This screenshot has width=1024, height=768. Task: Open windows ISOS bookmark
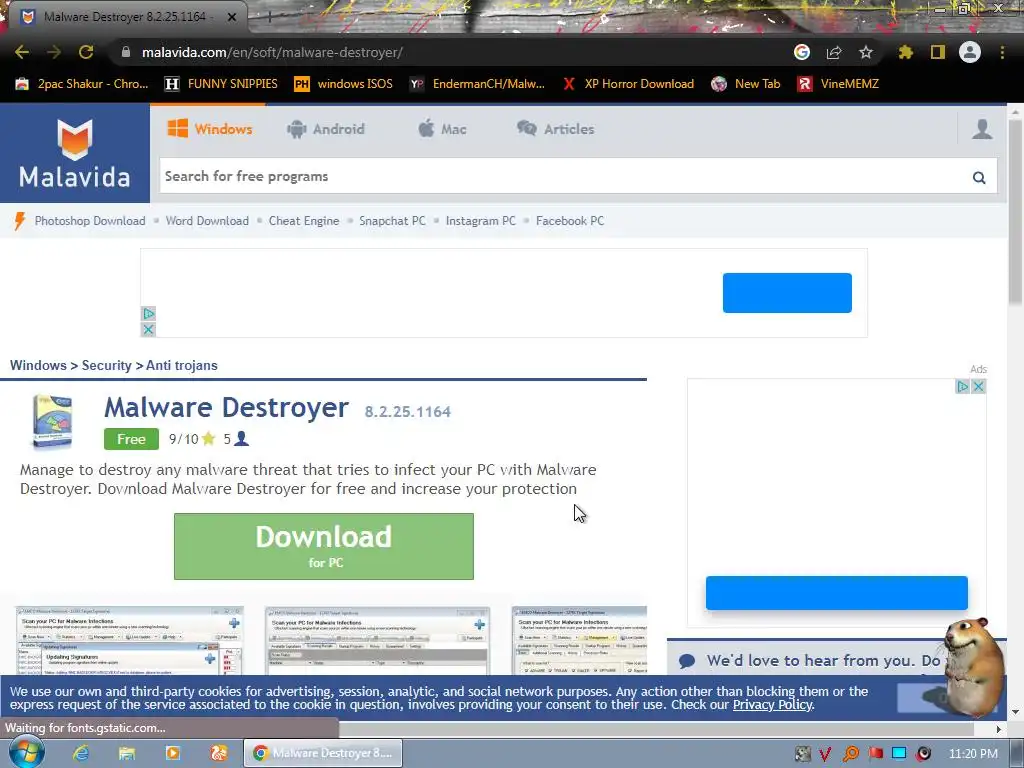coord(344,84)
